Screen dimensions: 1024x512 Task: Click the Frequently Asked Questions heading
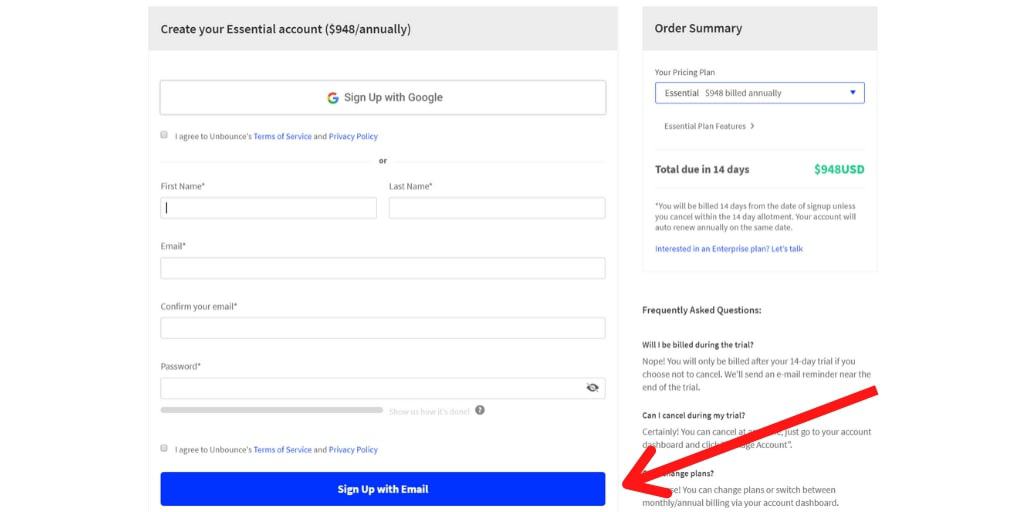pos(701,310)
